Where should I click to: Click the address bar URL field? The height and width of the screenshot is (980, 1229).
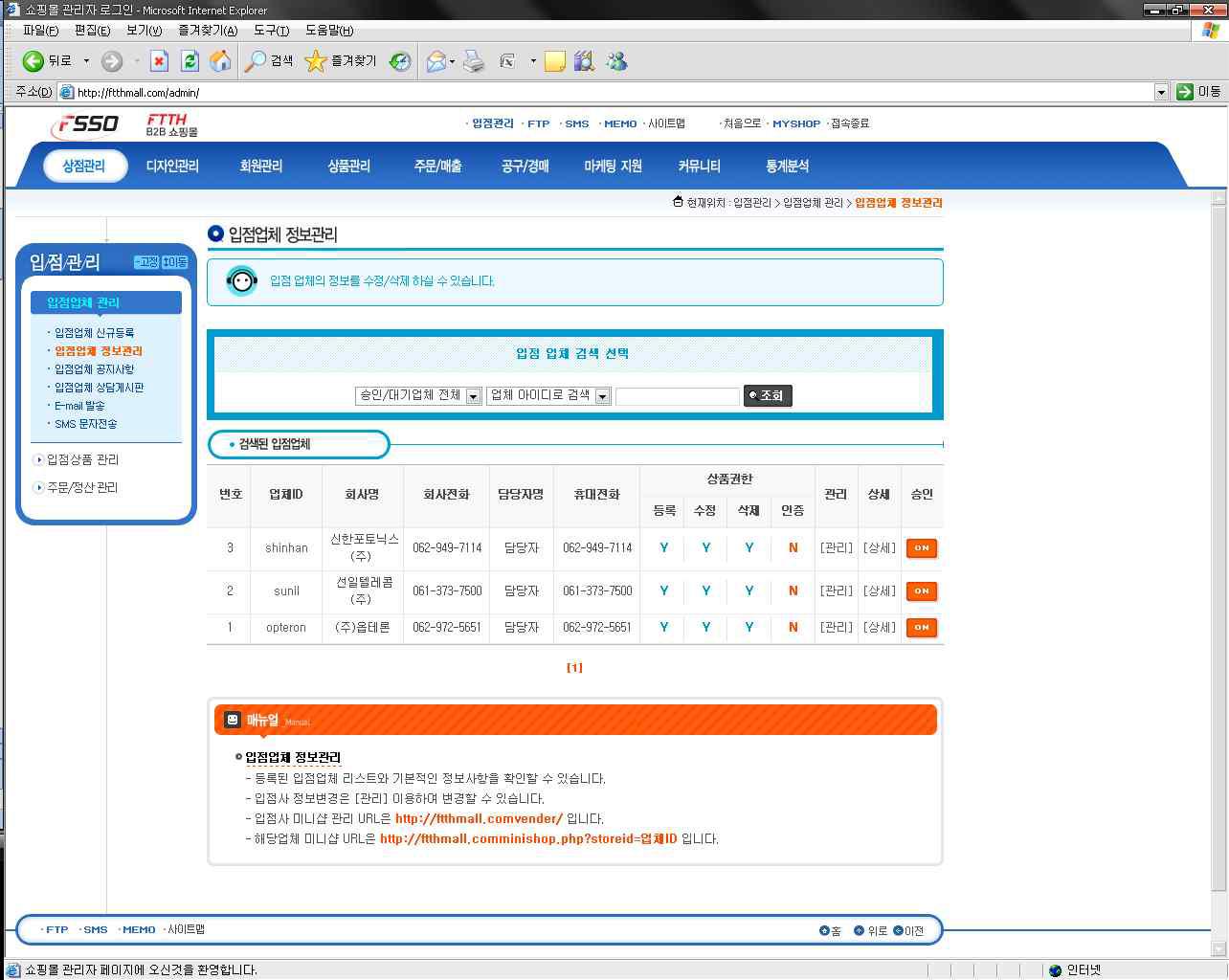[x=606, y=92]
